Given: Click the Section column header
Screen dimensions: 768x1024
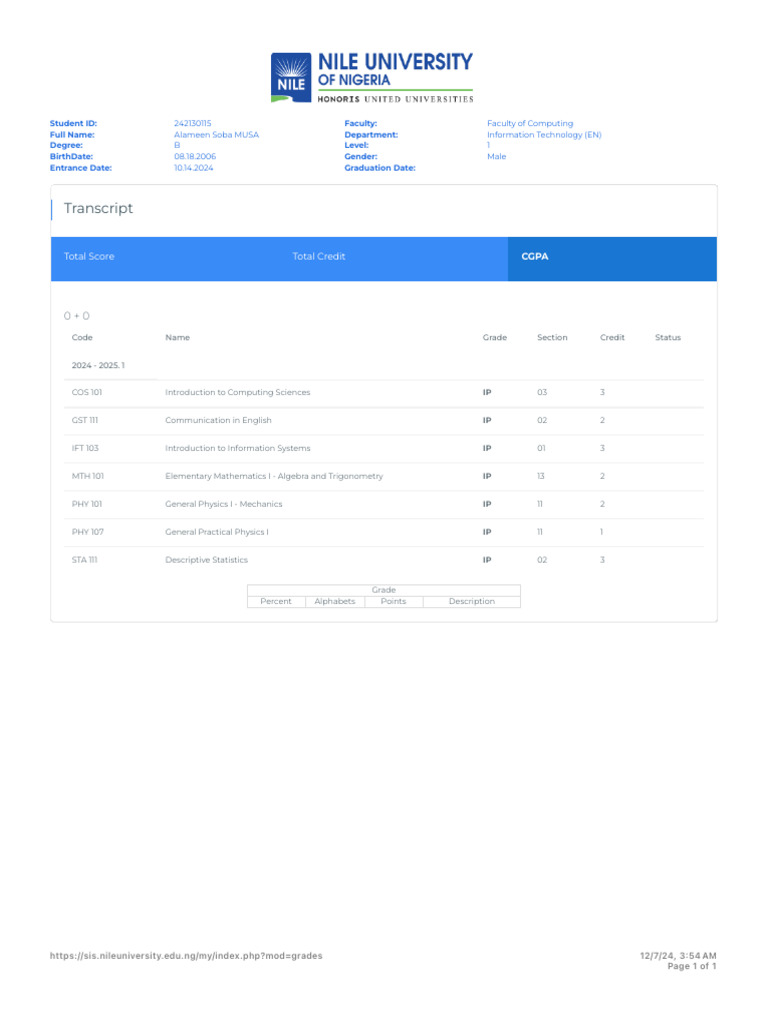Looking at the screenshot, I should coord(552,338).
